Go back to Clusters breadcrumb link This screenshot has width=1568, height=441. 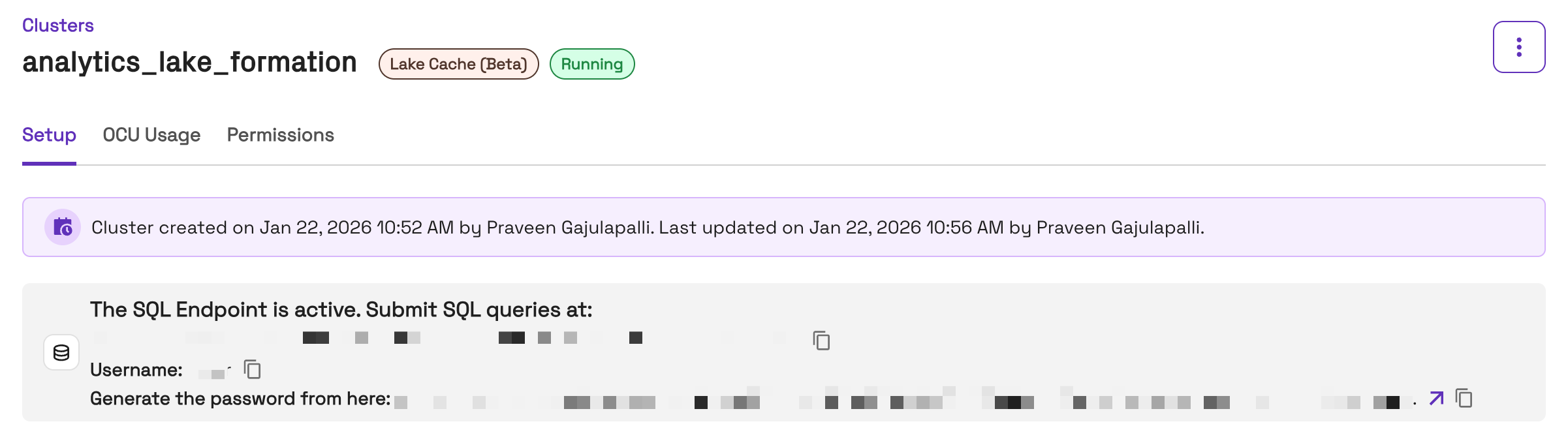58,25
